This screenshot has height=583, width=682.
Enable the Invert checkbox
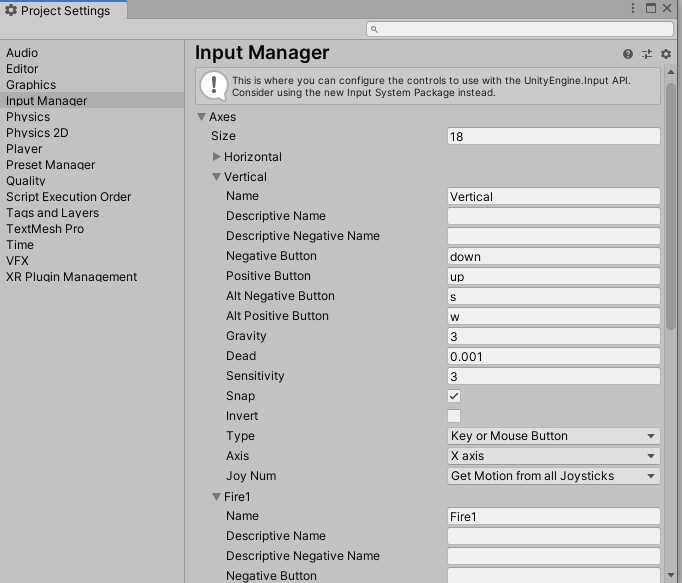pyautogui.click(x=454, y=416)
